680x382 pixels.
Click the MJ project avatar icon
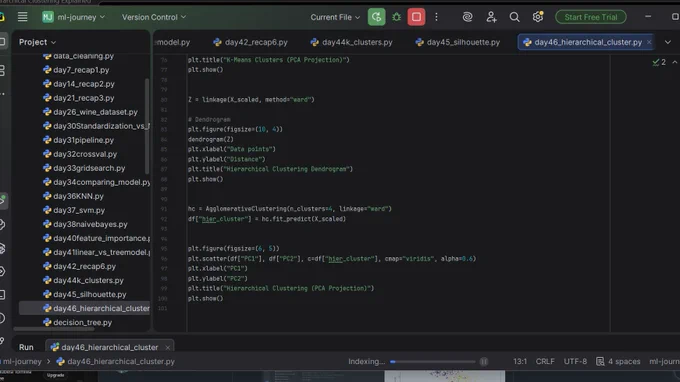point(48,17)
